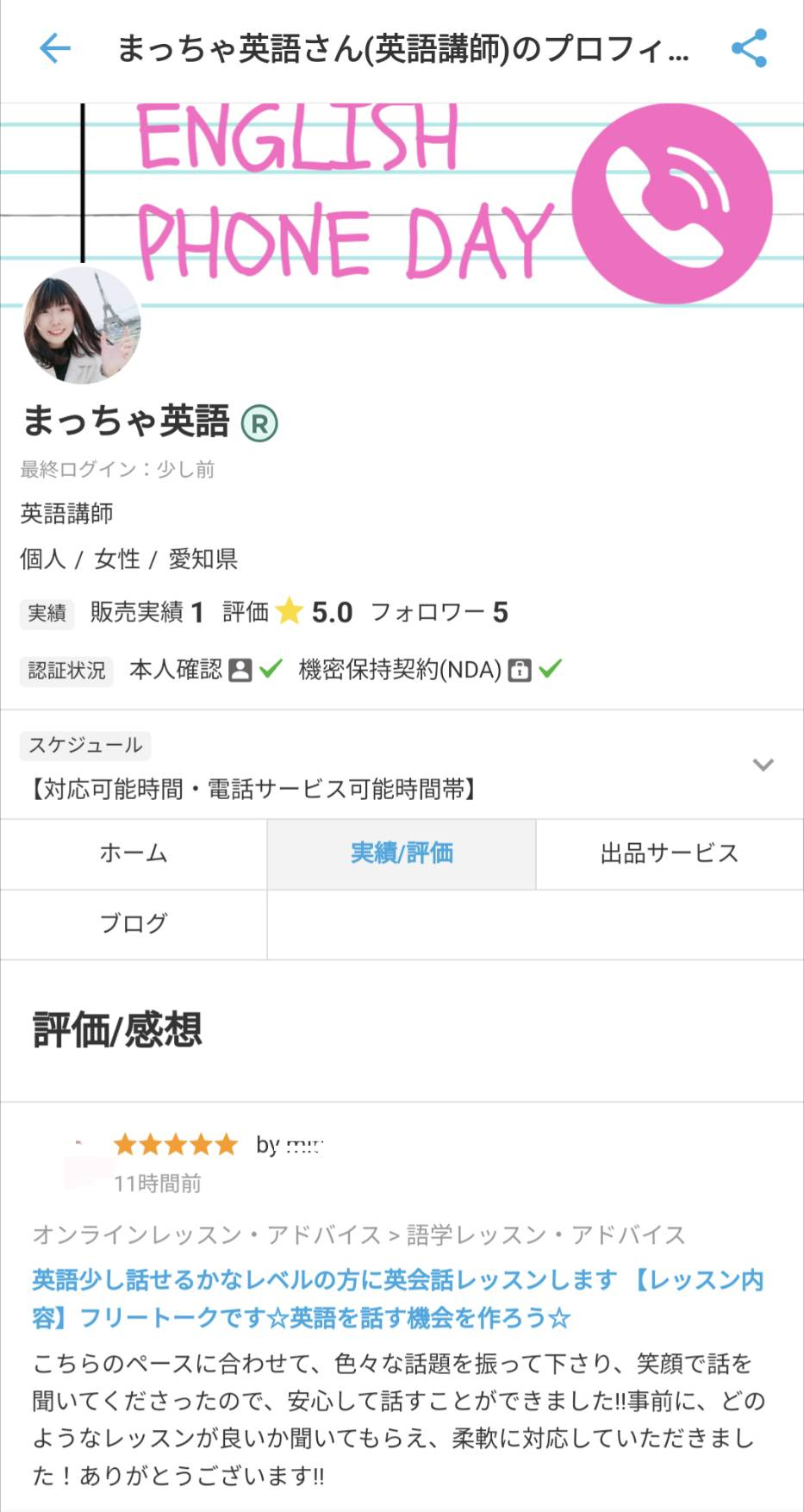This screenshot has height=1512, width=804.
Task: Tap the NDA lock icon
Action: (519, 670)
